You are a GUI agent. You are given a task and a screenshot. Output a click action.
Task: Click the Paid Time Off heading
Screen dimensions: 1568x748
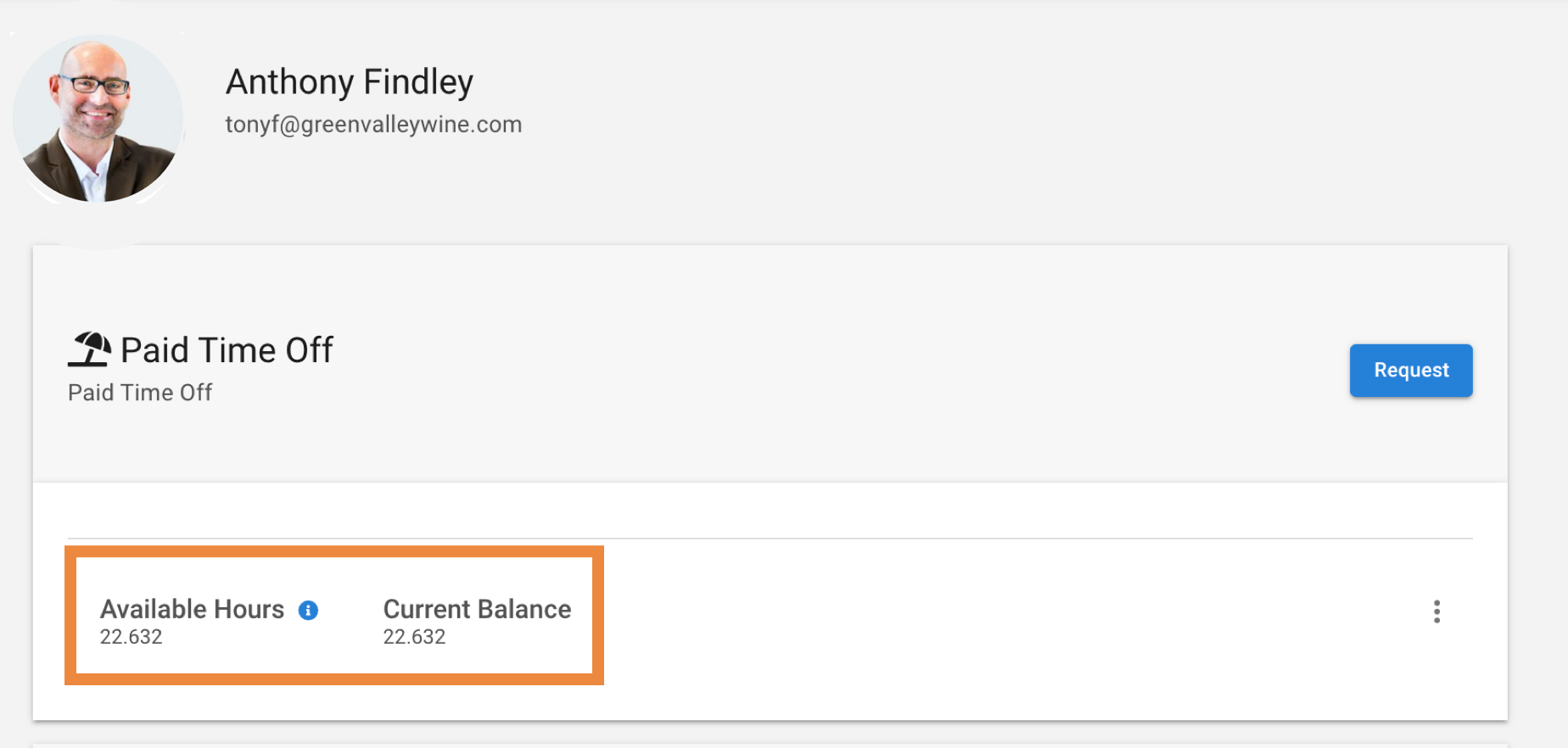click(x=227, y=349)
